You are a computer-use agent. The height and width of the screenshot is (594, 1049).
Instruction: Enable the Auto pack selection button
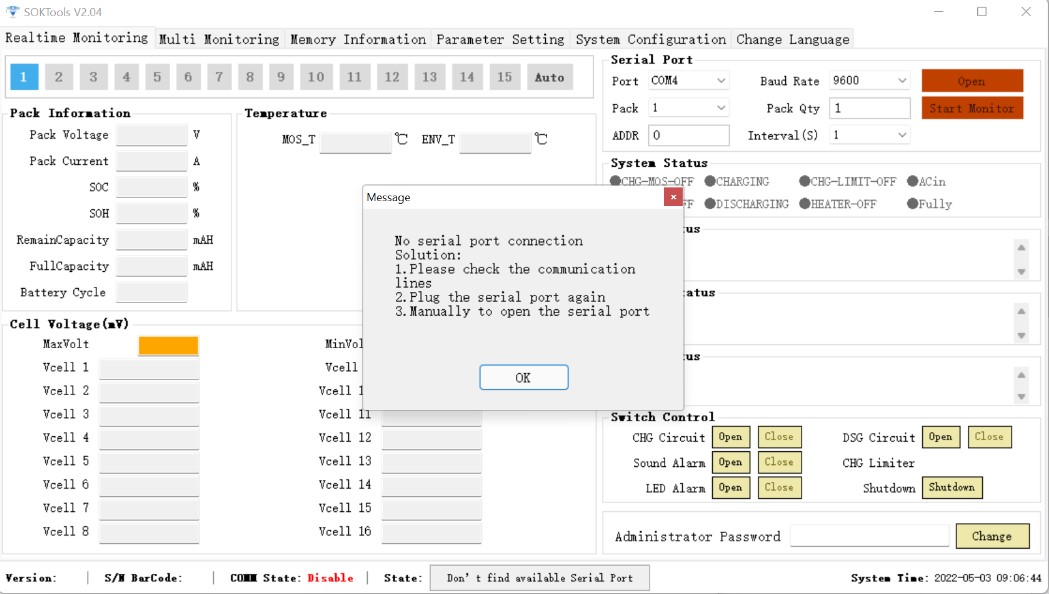click(x=549, y=77)
